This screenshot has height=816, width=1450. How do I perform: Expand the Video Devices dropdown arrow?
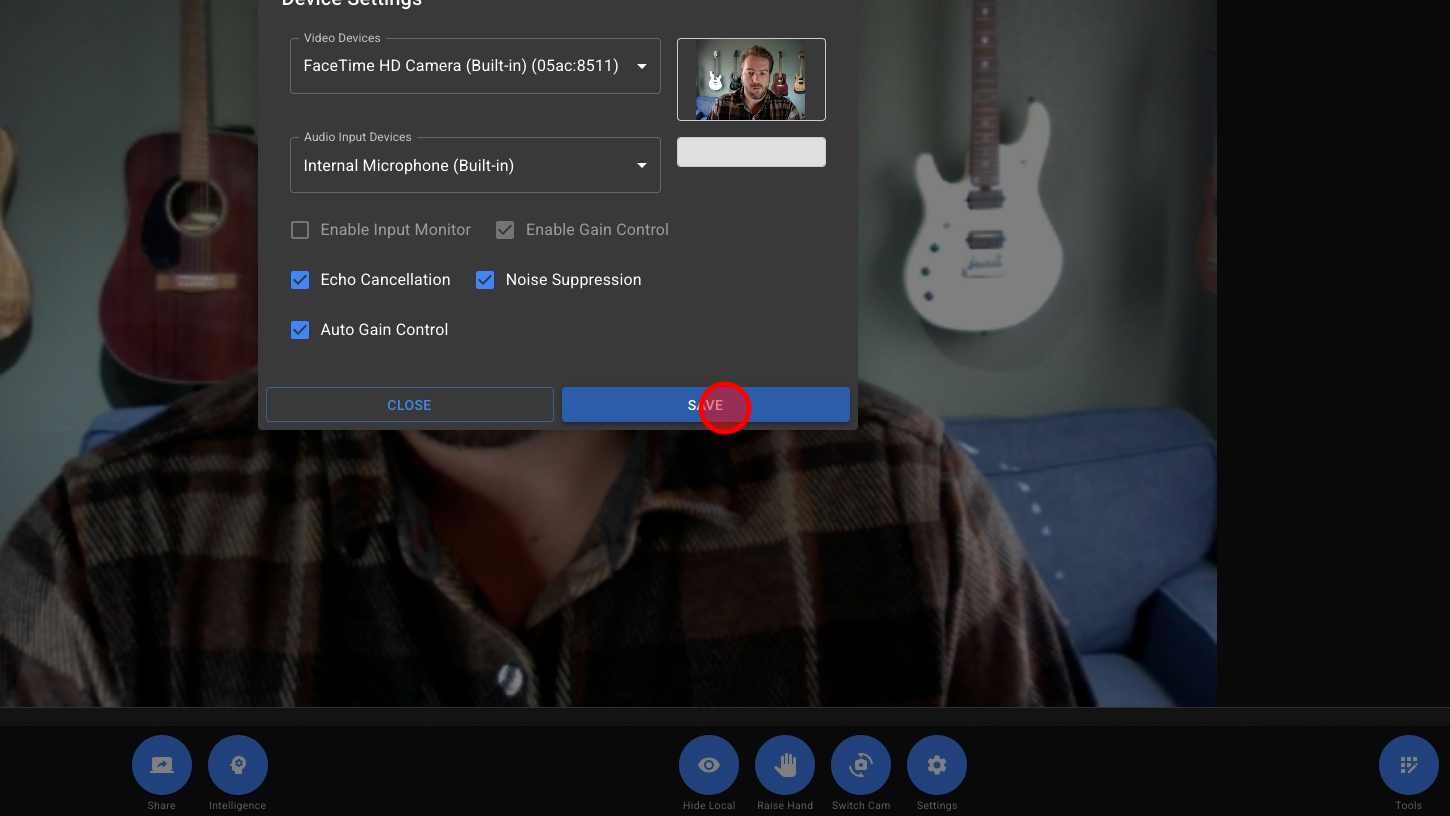click(642, 67)
